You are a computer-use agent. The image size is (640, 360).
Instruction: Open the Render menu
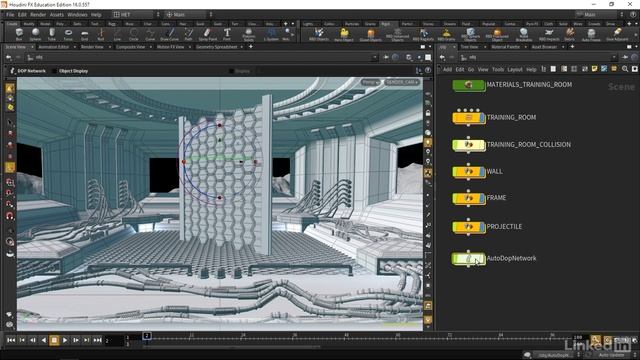pos(38,14)
